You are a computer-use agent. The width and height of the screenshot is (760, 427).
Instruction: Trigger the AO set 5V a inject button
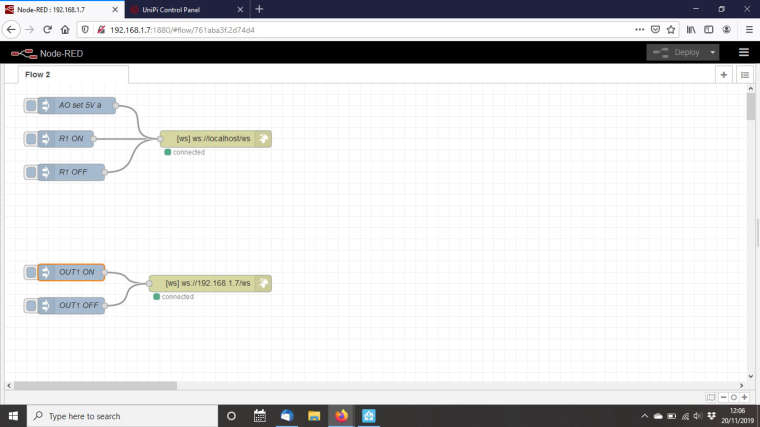pyautogui.click(x=30, y=106)
